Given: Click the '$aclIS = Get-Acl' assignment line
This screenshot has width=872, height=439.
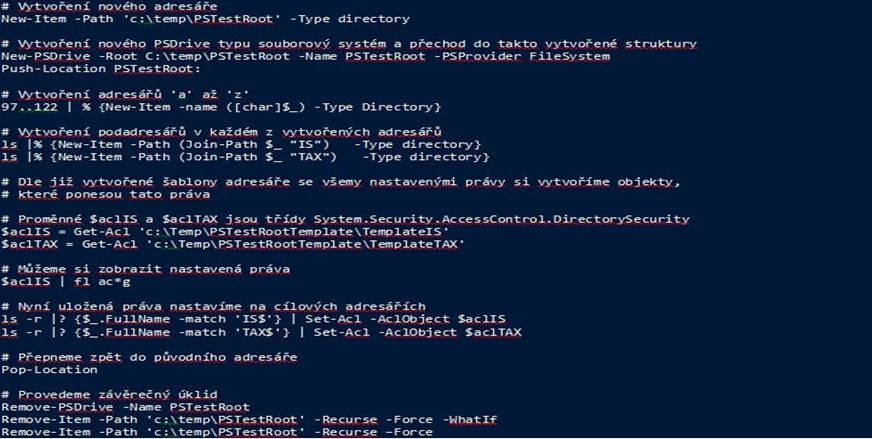Looking at the screenshot, I should point(225,231).
